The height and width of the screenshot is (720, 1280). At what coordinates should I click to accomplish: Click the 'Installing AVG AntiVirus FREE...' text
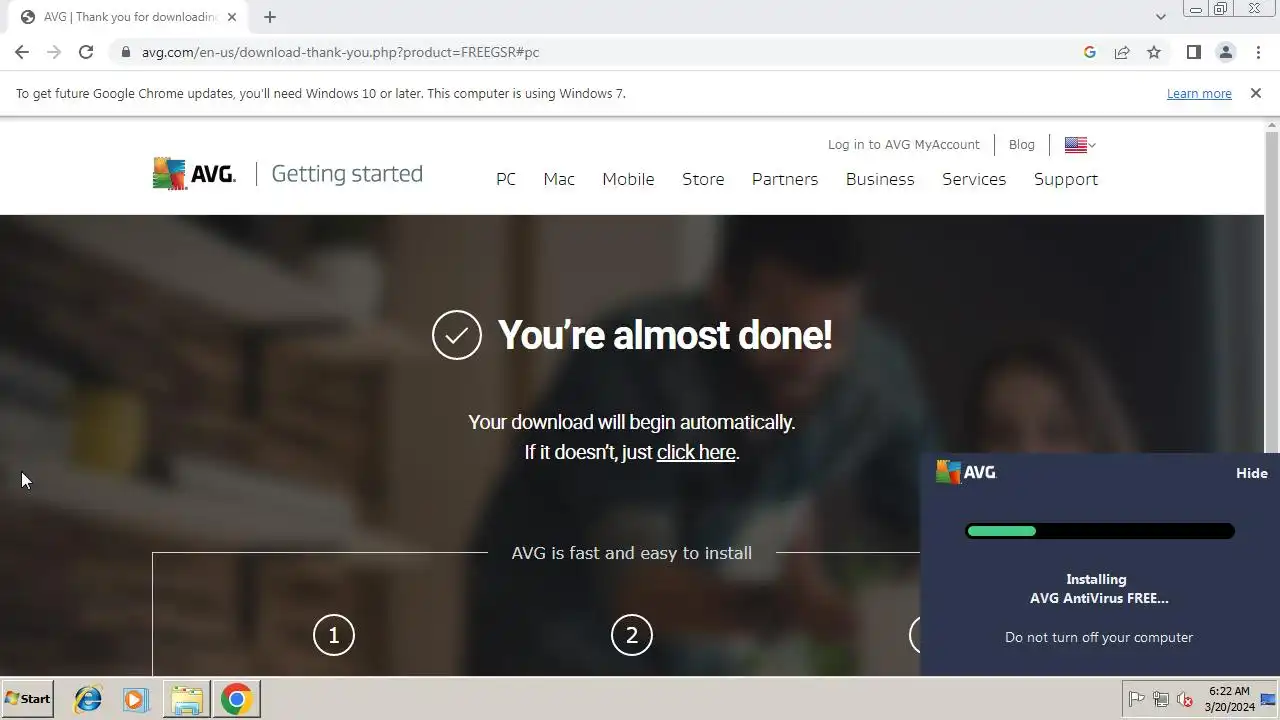click(x=1099, y=589)
